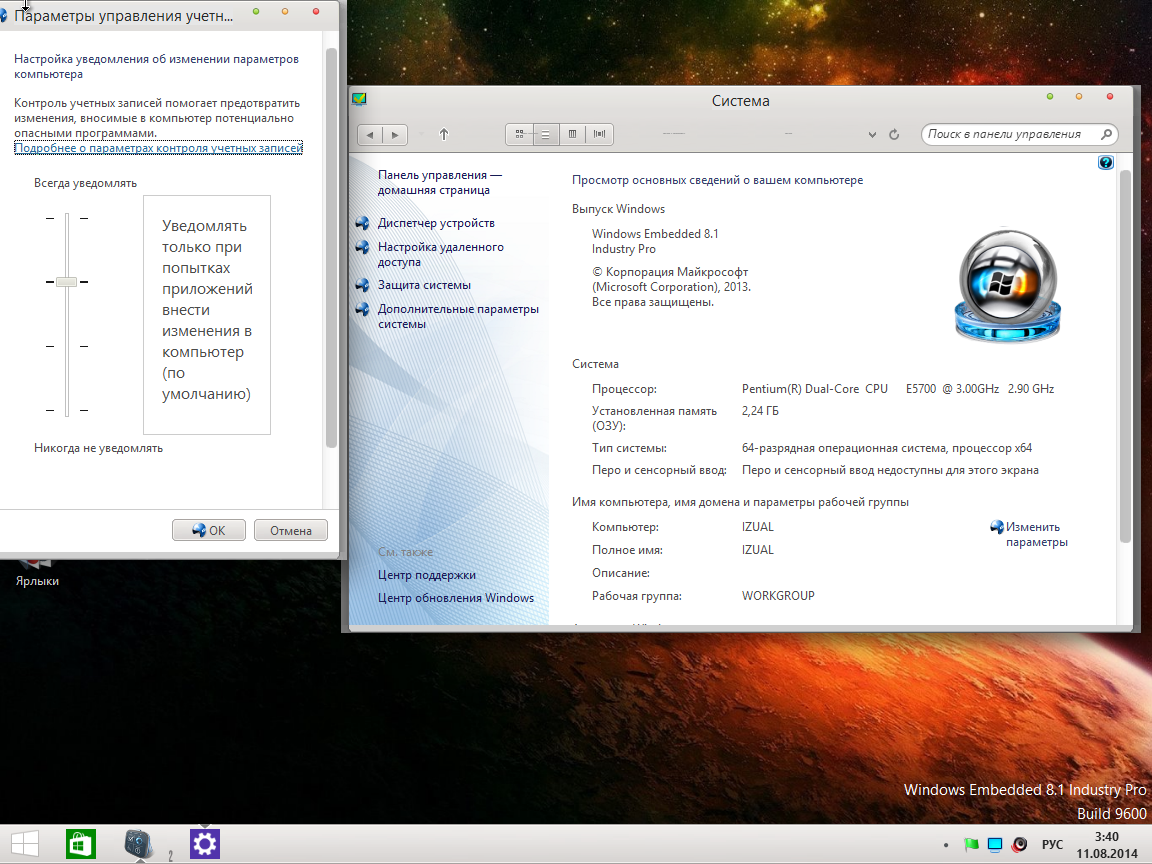Click shield icon next to Change settings

coord(997,527)
